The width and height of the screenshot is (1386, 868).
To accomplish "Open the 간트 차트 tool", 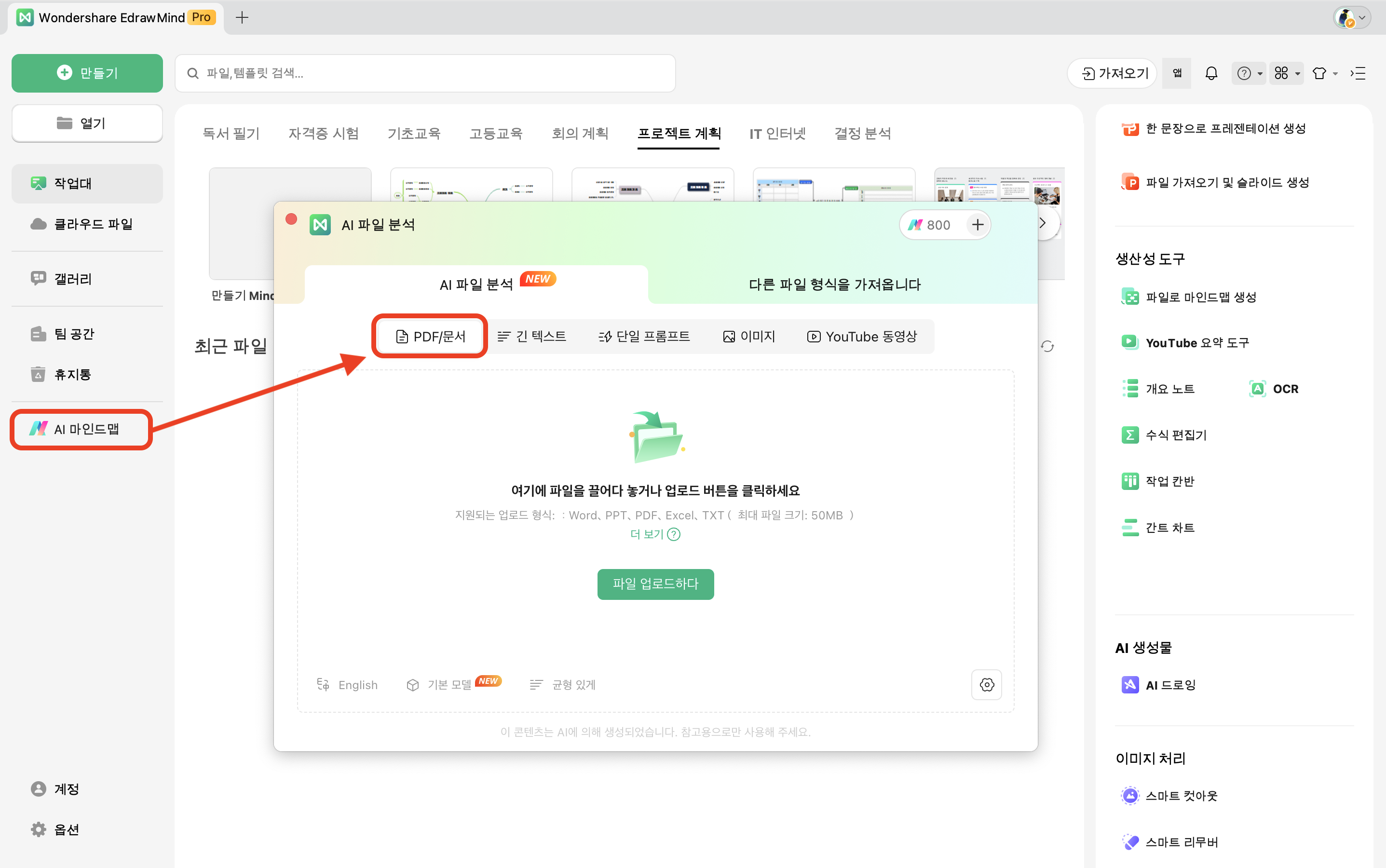I will [x=1169, y=527].
